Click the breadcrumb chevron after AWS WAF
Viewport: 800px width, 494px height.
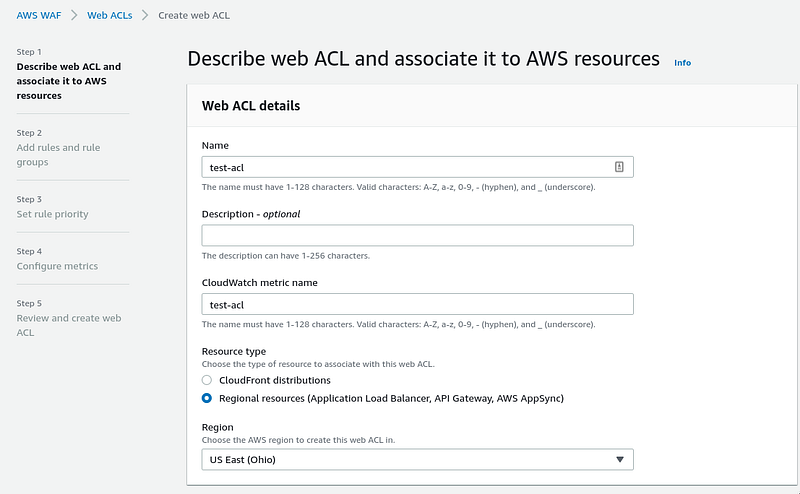click(74, 15)
